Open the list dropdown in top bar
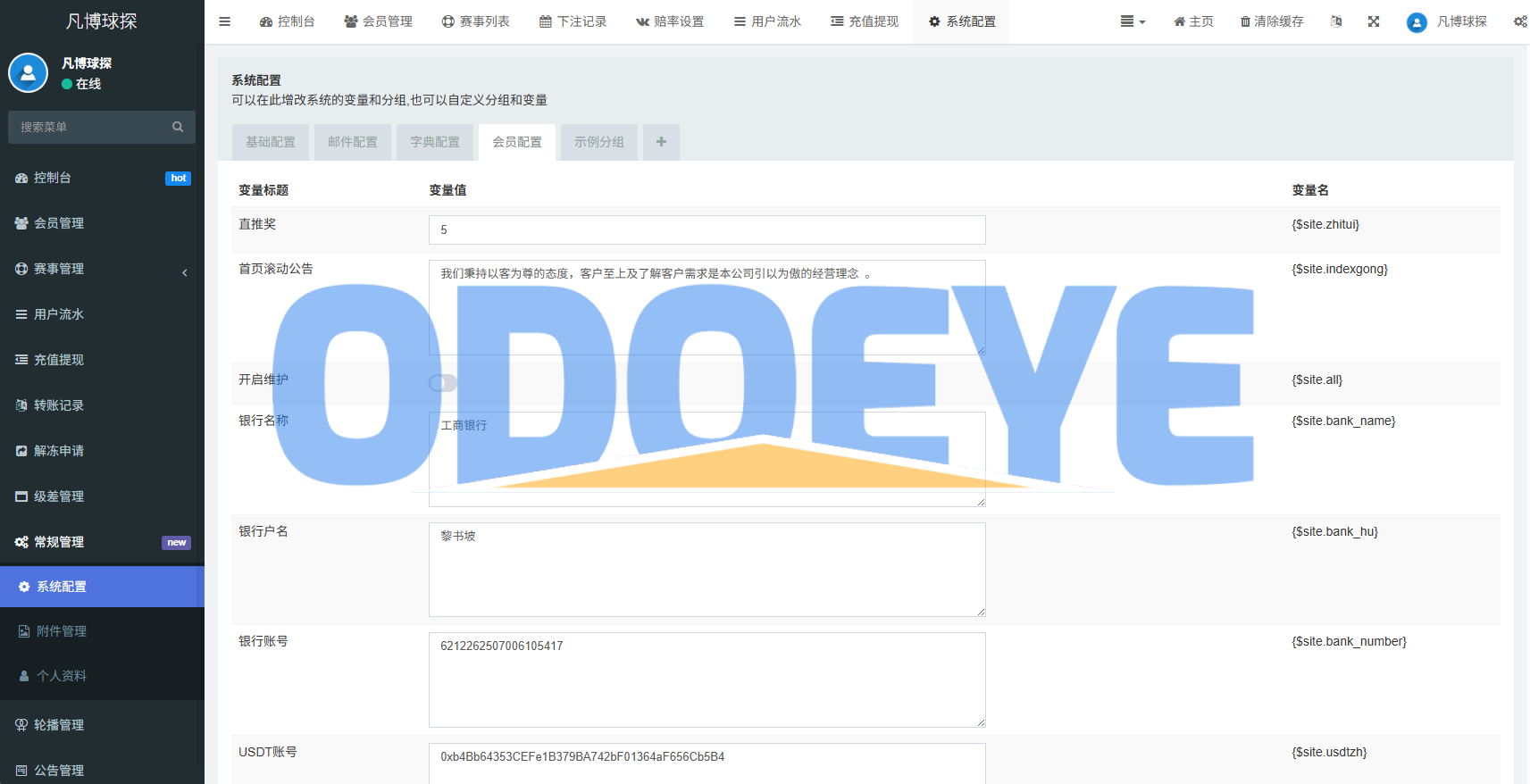 [1133, 21]
